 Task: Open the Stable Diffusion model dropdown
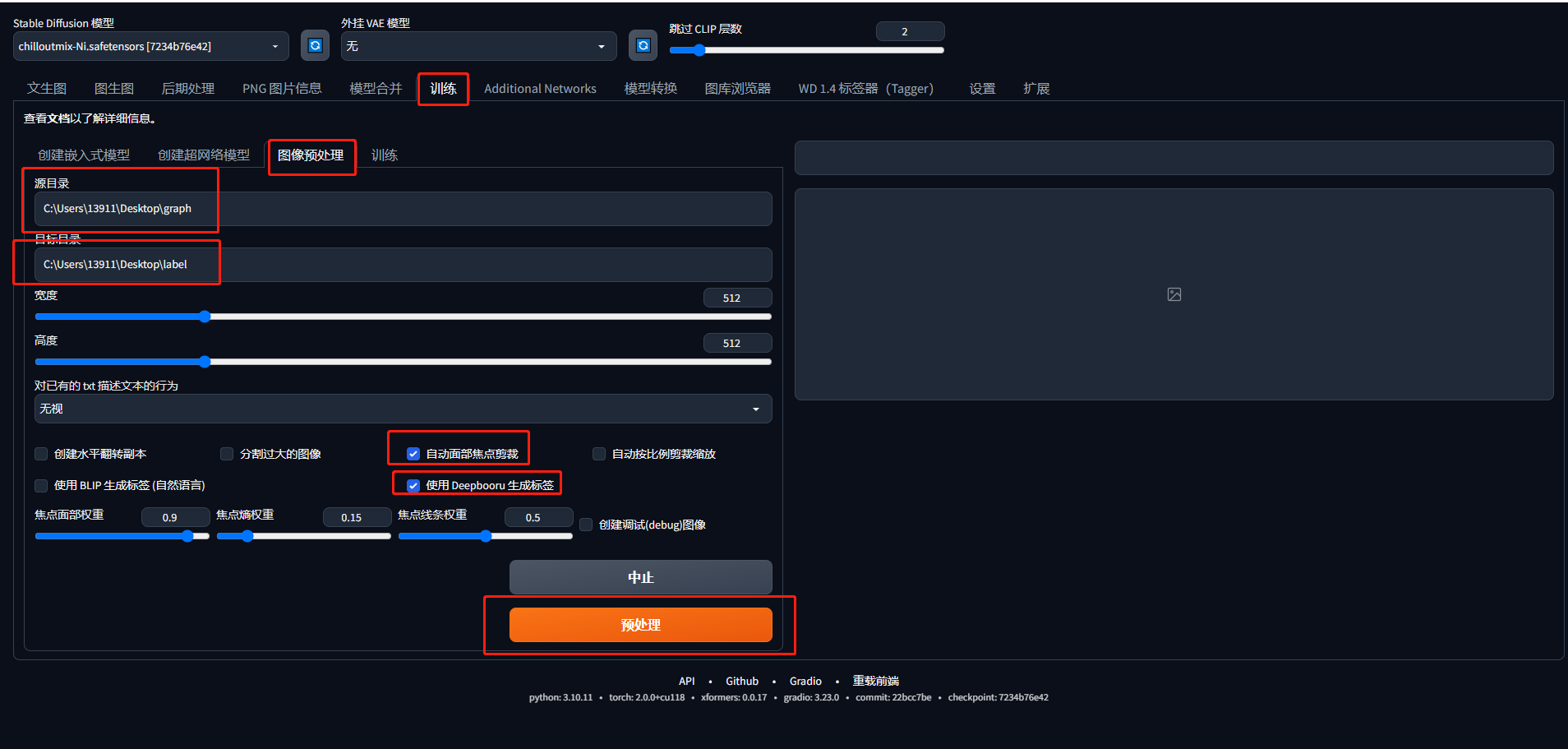point(151,46)
